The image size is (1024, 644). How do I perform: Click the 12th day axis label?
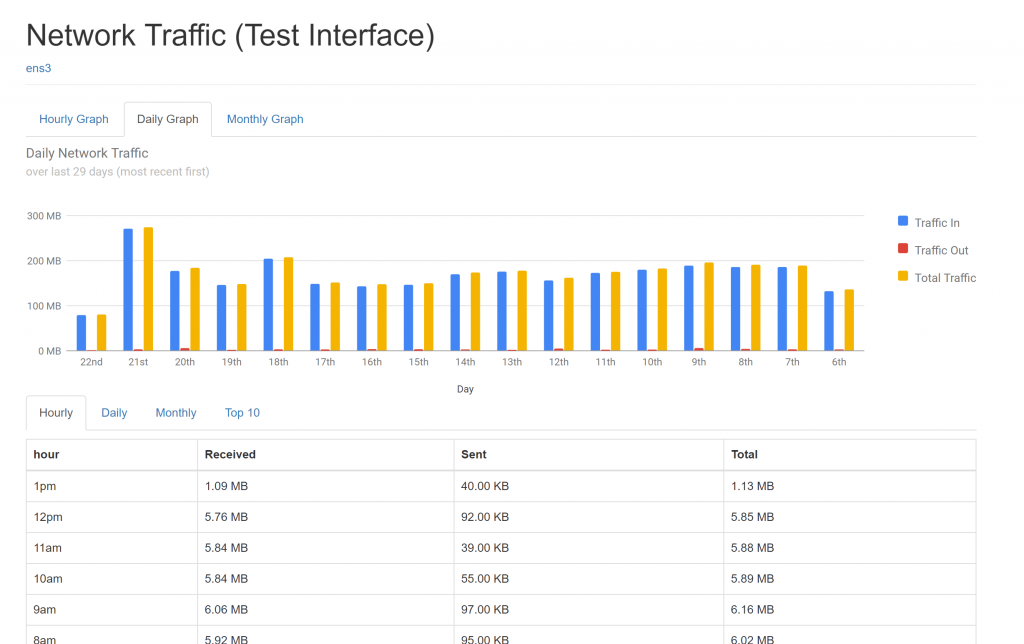(x=558, y=362)
